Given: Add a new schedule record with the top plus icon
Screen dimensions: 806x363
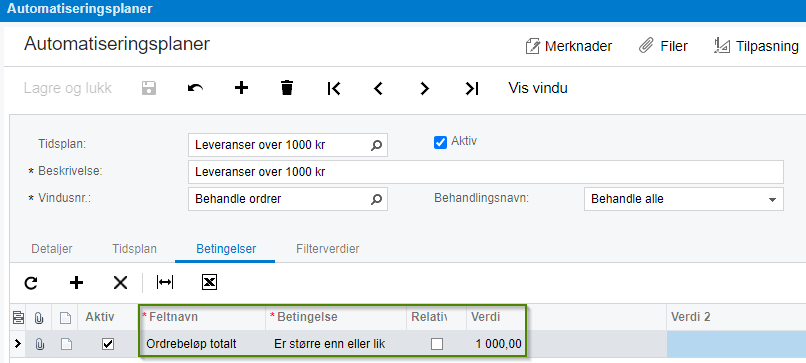Looking at the screenshot, I should coord(241,88).
